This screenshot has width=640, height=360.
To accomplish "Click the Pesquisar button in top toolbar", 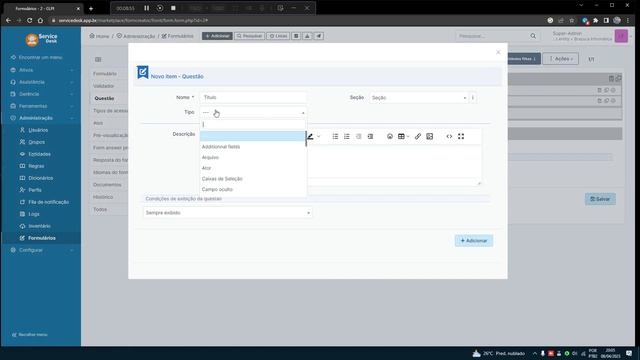I will point(249,36).
